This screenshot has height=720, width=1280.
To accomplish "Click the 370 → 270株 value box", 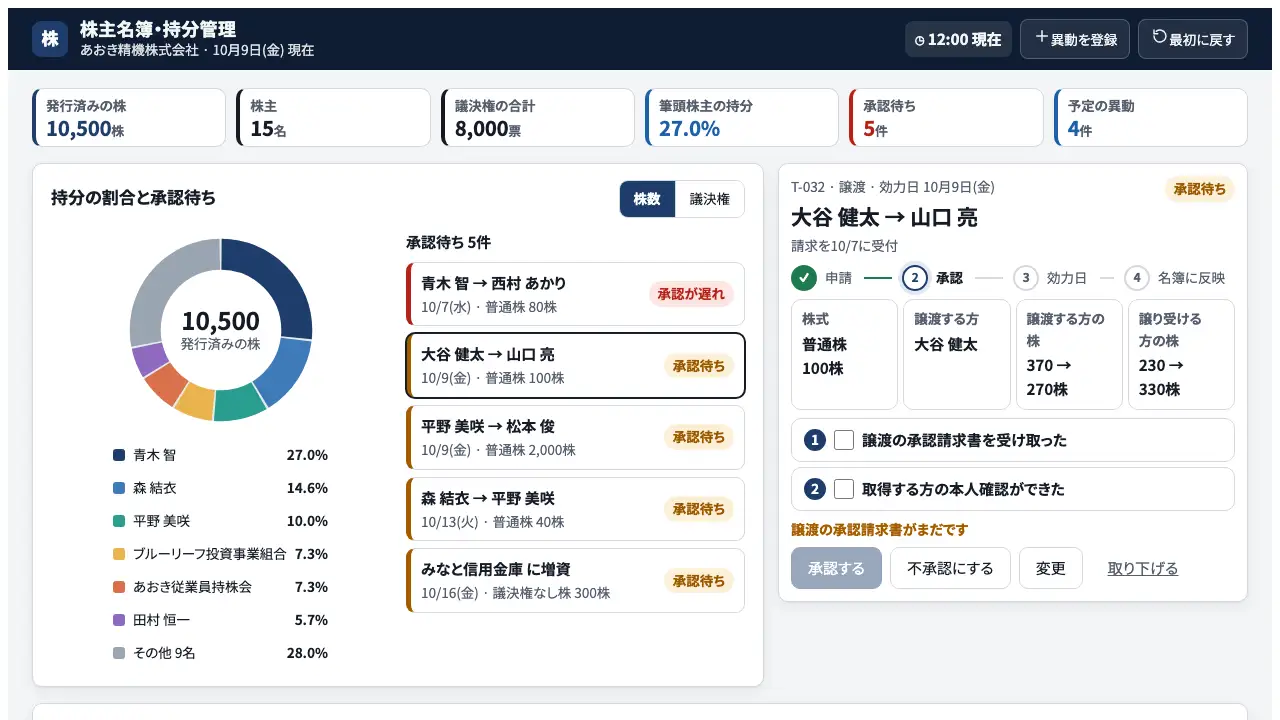I will (x=1069, y=355).
